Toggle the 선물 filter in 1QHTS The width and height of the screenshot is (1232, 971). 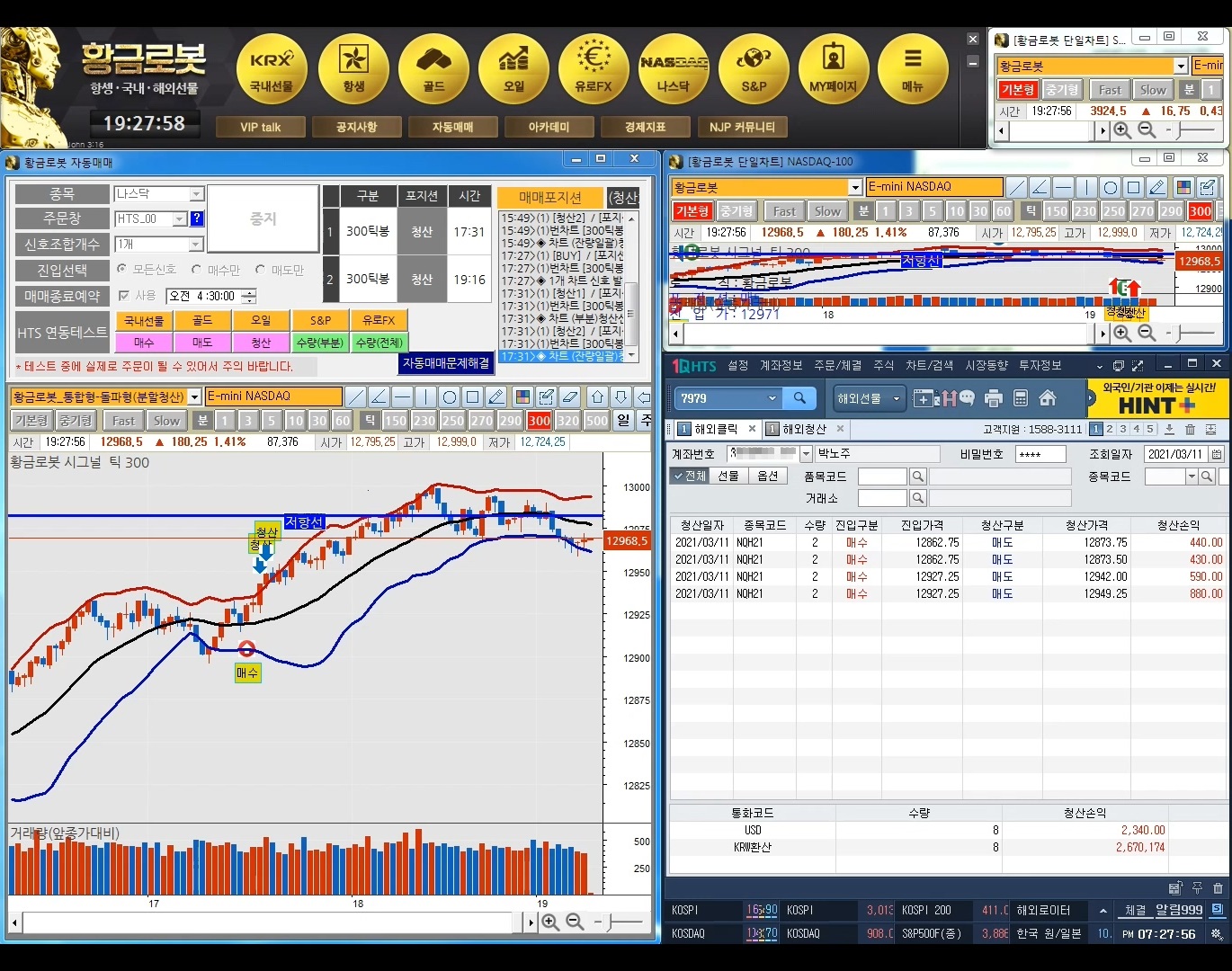728,476
